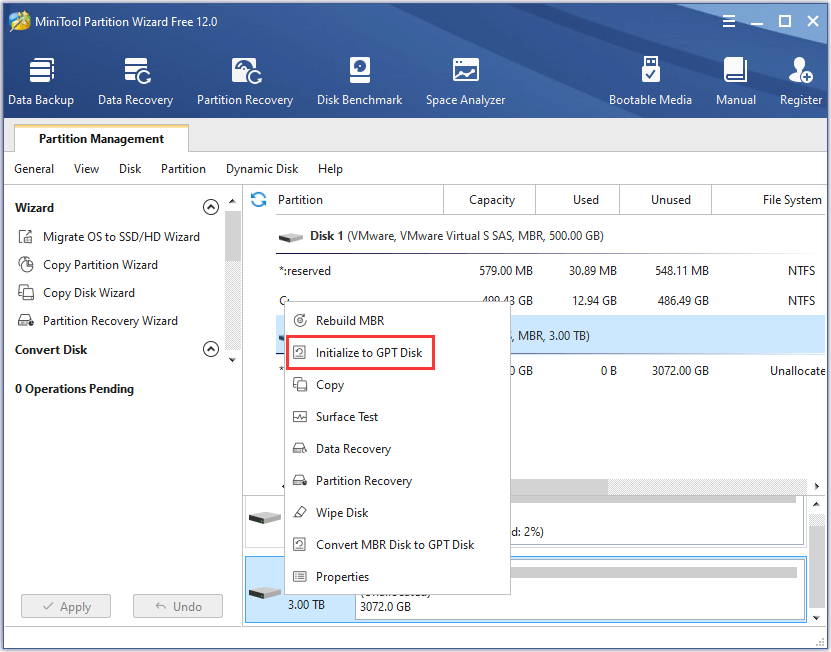Image resolution: width=831 pixels, height=652 pixels.
Task: Open the Partition menu
Action: (x=183, y=169)
